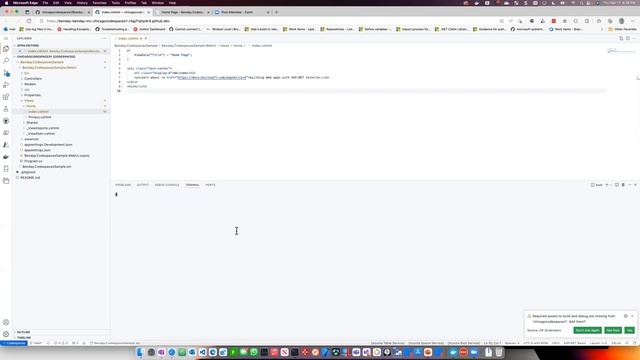Image resolution: width=640 pixels, height=360 pixels.
Task: Switch to the Problems panel tab
Action: [123, 185]
